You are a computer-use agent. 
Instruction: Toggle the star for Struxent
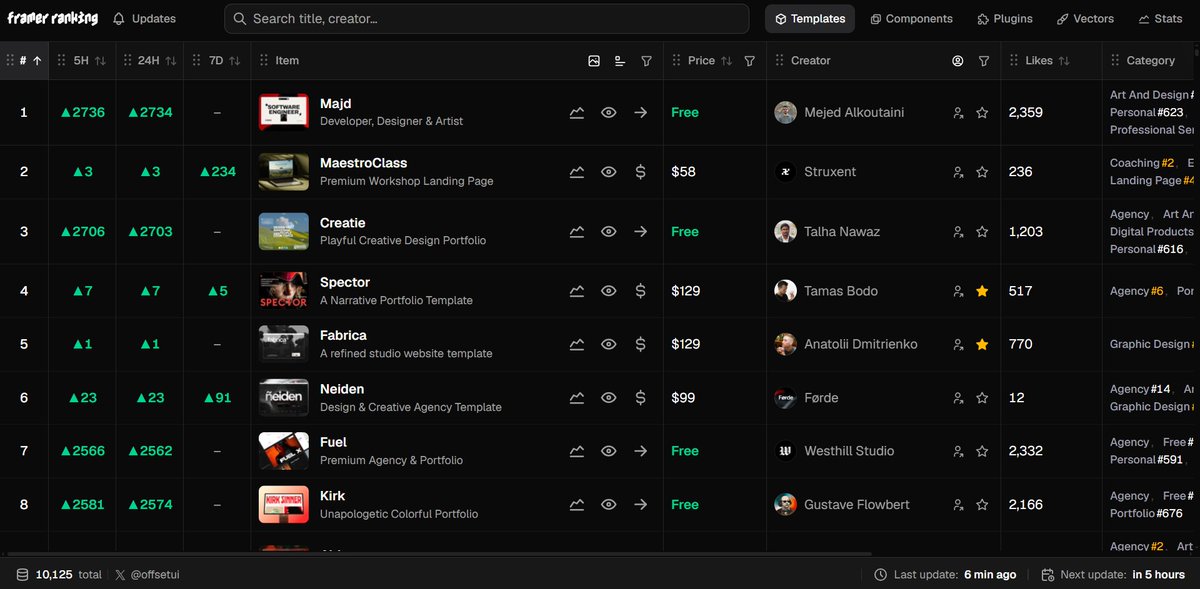[982, 172]
